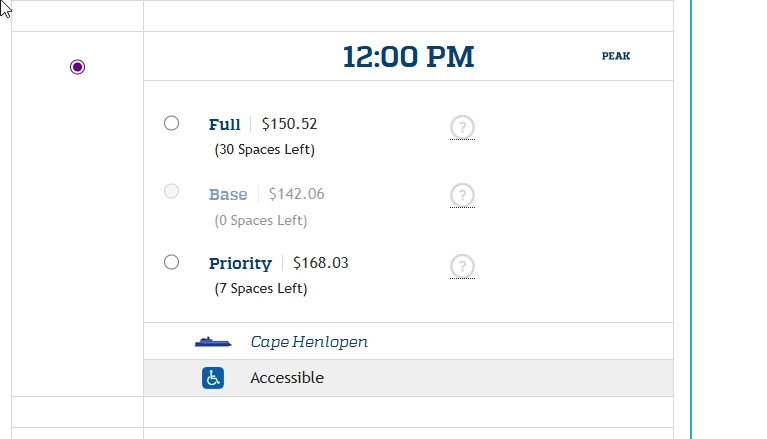
Task: Click the bold Priority fare label
Action: (240, 264)
